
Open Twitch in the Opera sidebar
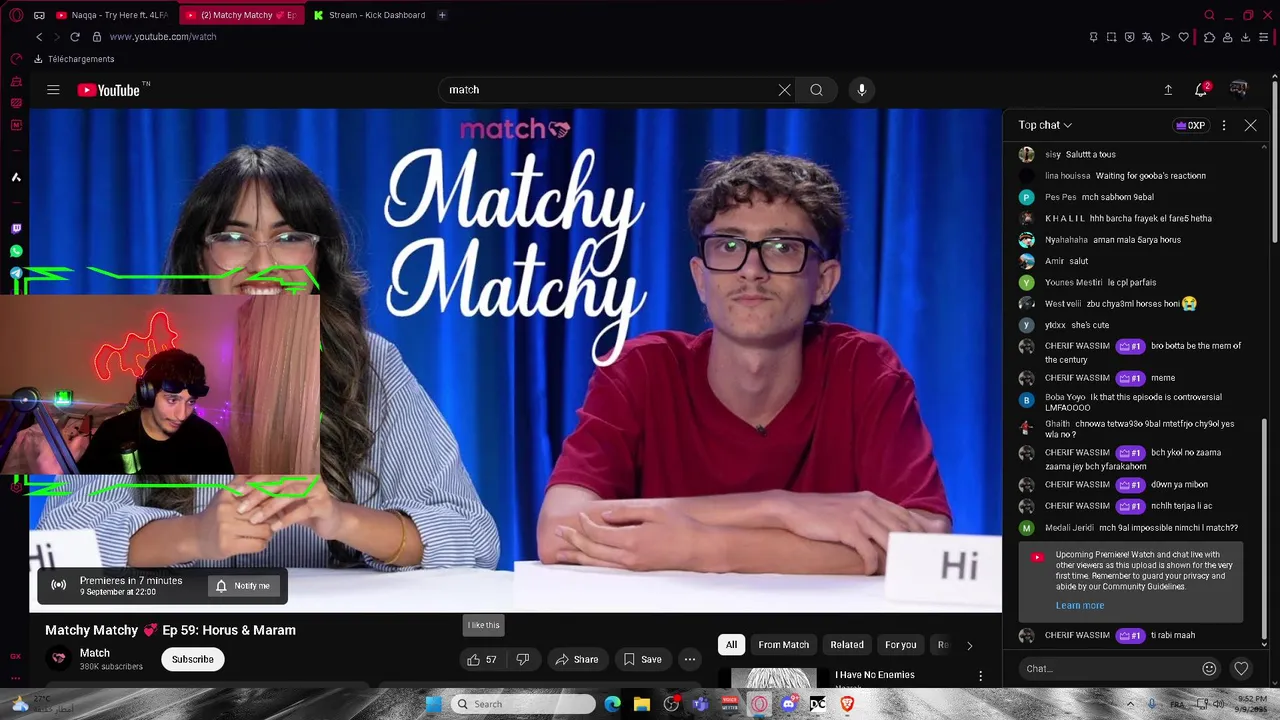click(x=16, y=229)
